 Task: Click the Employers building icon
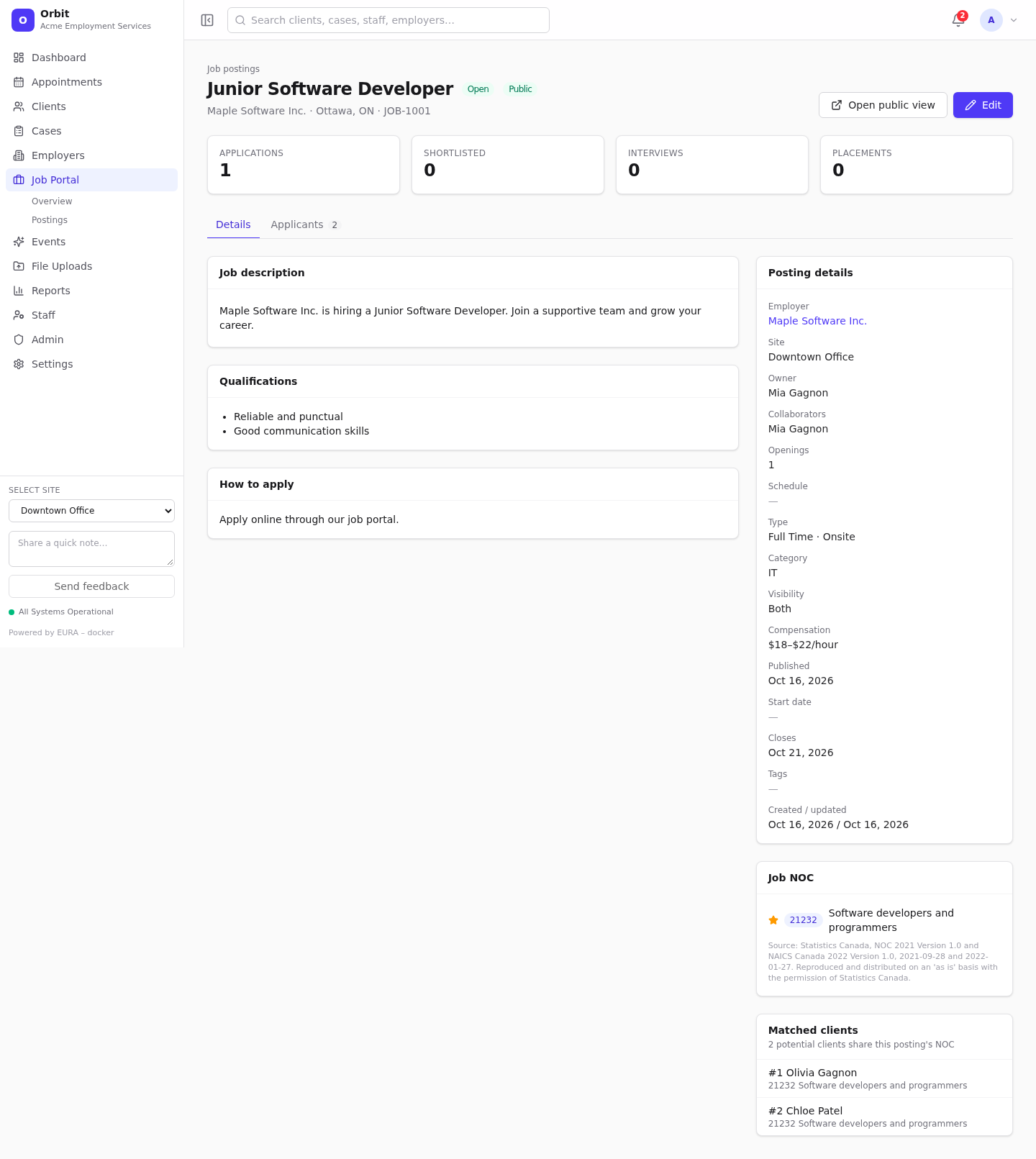pos(19,155)
